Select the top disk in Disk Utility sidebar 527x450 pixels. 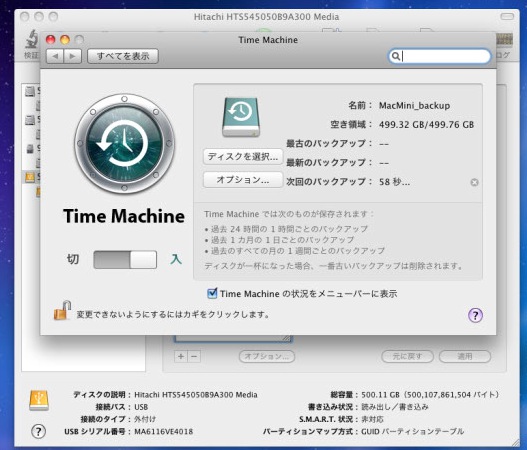pyautogui.click(x=30, y=91)
